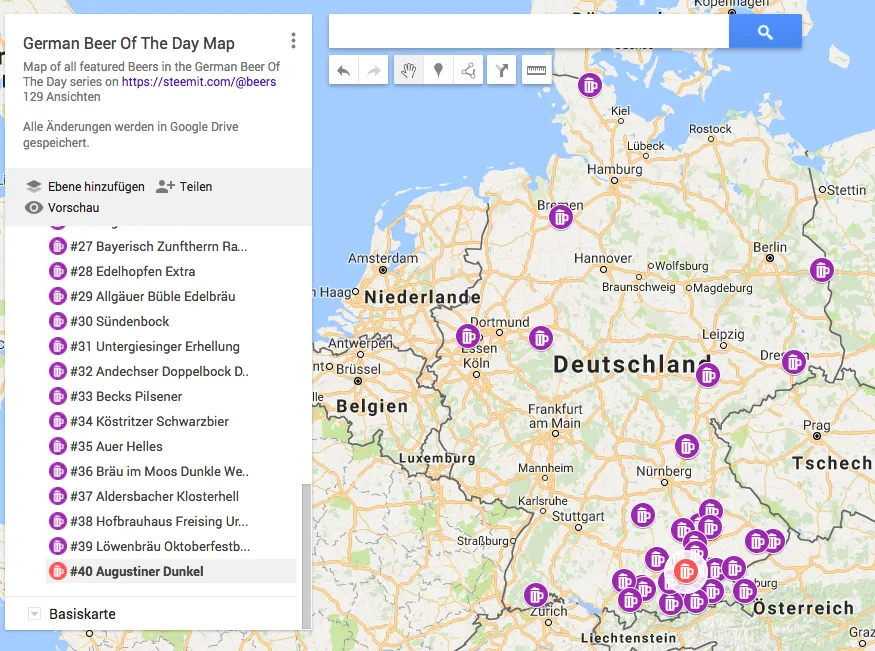Viewport: 875px width, 651px height.
Task: Select #34 Köstritzer Schwarzbier entry
Action: 171,421
